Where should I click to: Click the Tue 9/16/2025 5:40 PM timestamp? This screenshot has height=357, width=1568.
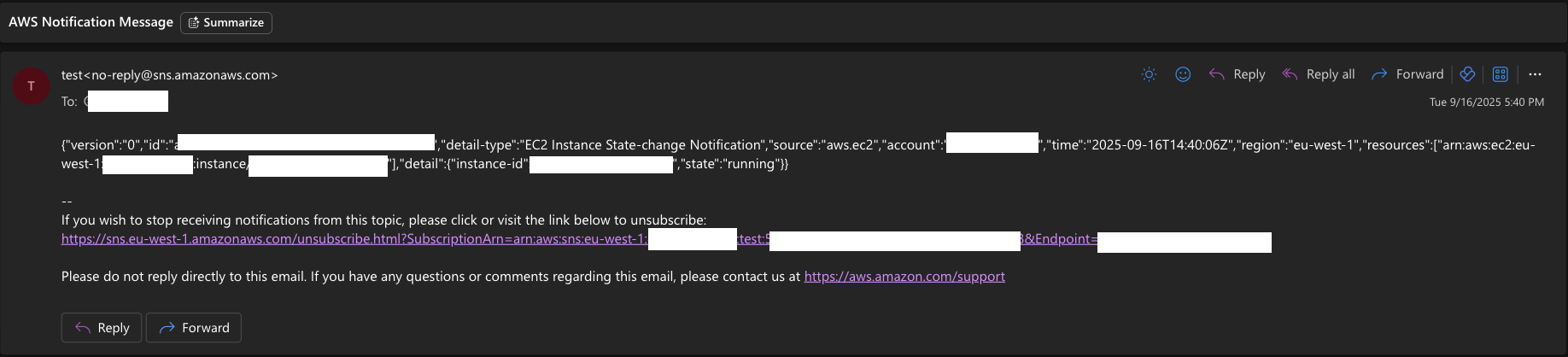tap(1486, 102)
